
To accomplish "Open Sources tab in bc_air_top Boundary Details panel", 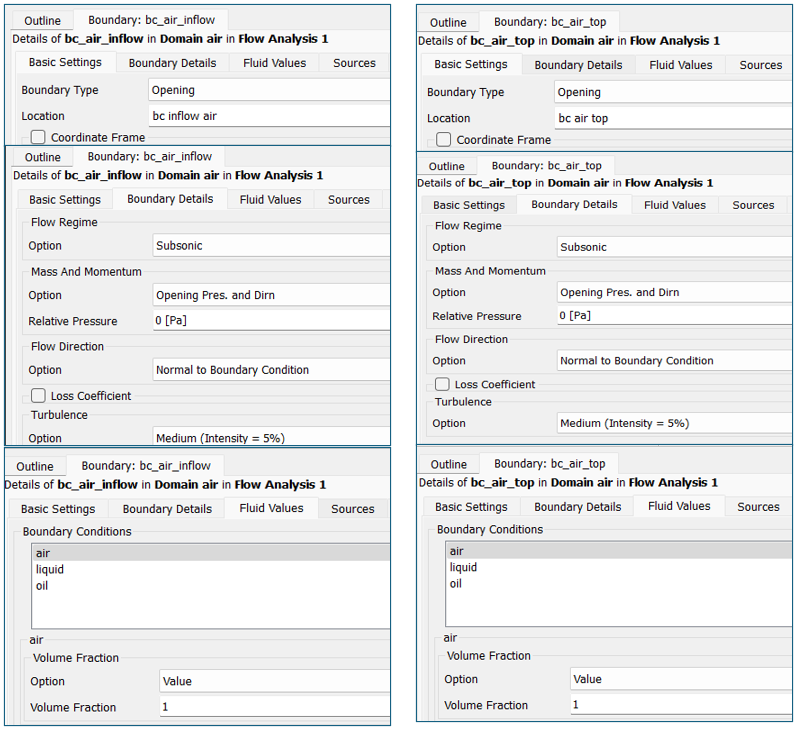I will pyautogui.click(x=753, y=205).
